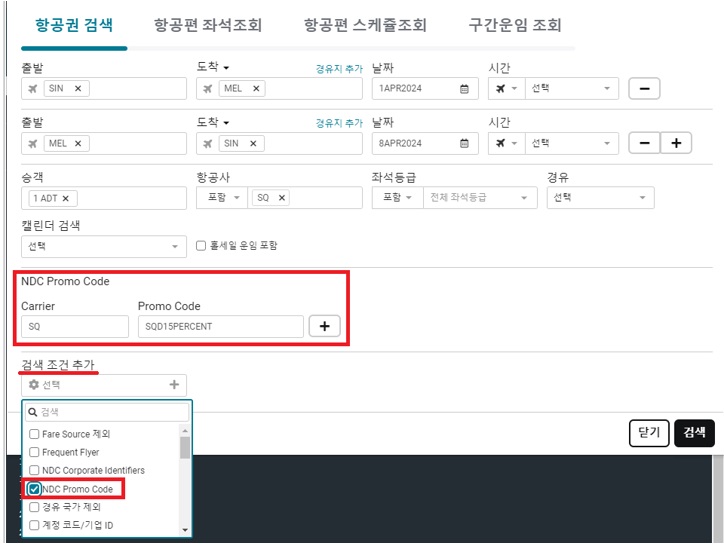This screenshot has height=545, width=724.
Task: Open 캘린더 검색 선택 dropdown
Action: pos(104,246)
